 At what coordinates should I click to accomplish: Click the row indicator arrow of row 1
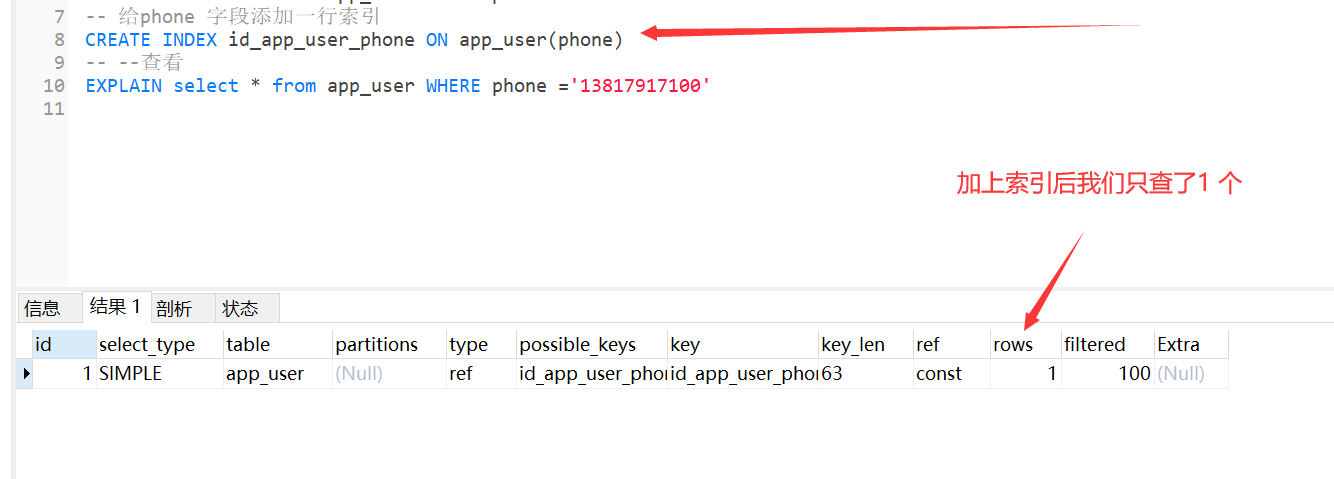click(x=25, y=374)
